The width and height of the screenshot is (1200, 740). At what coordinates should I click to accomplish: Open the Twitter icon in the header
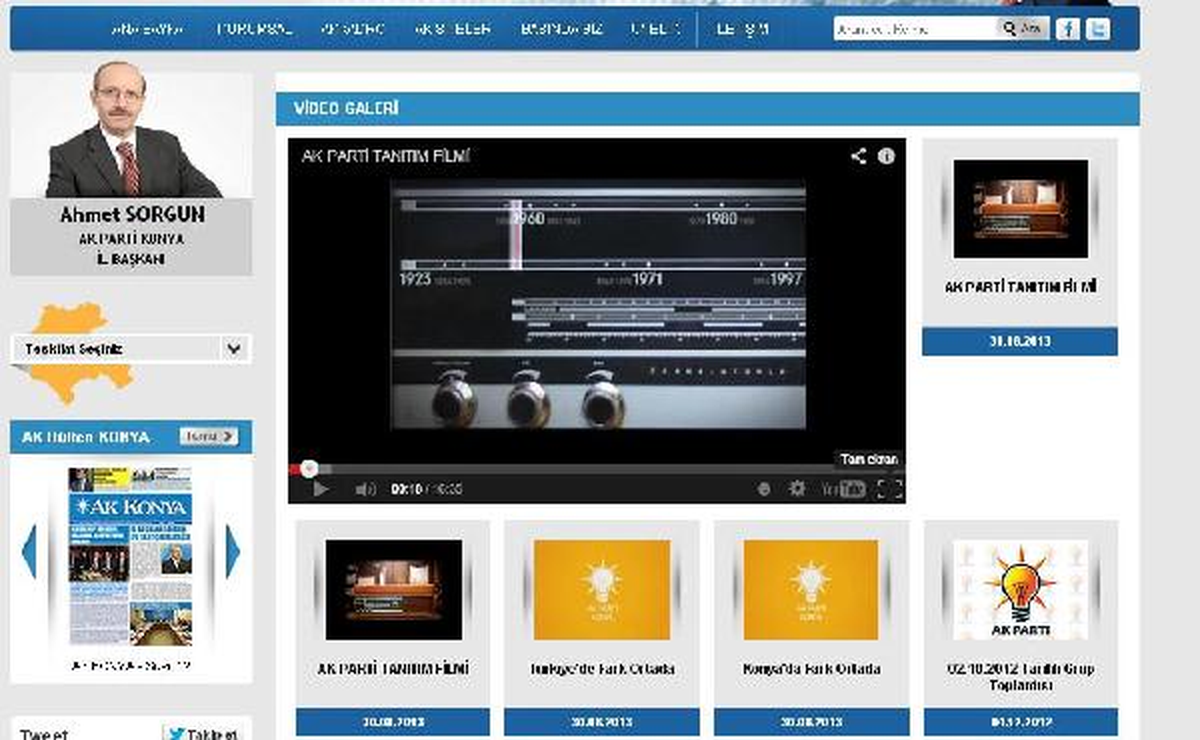pyautogui.click(x=1098, y=29)
